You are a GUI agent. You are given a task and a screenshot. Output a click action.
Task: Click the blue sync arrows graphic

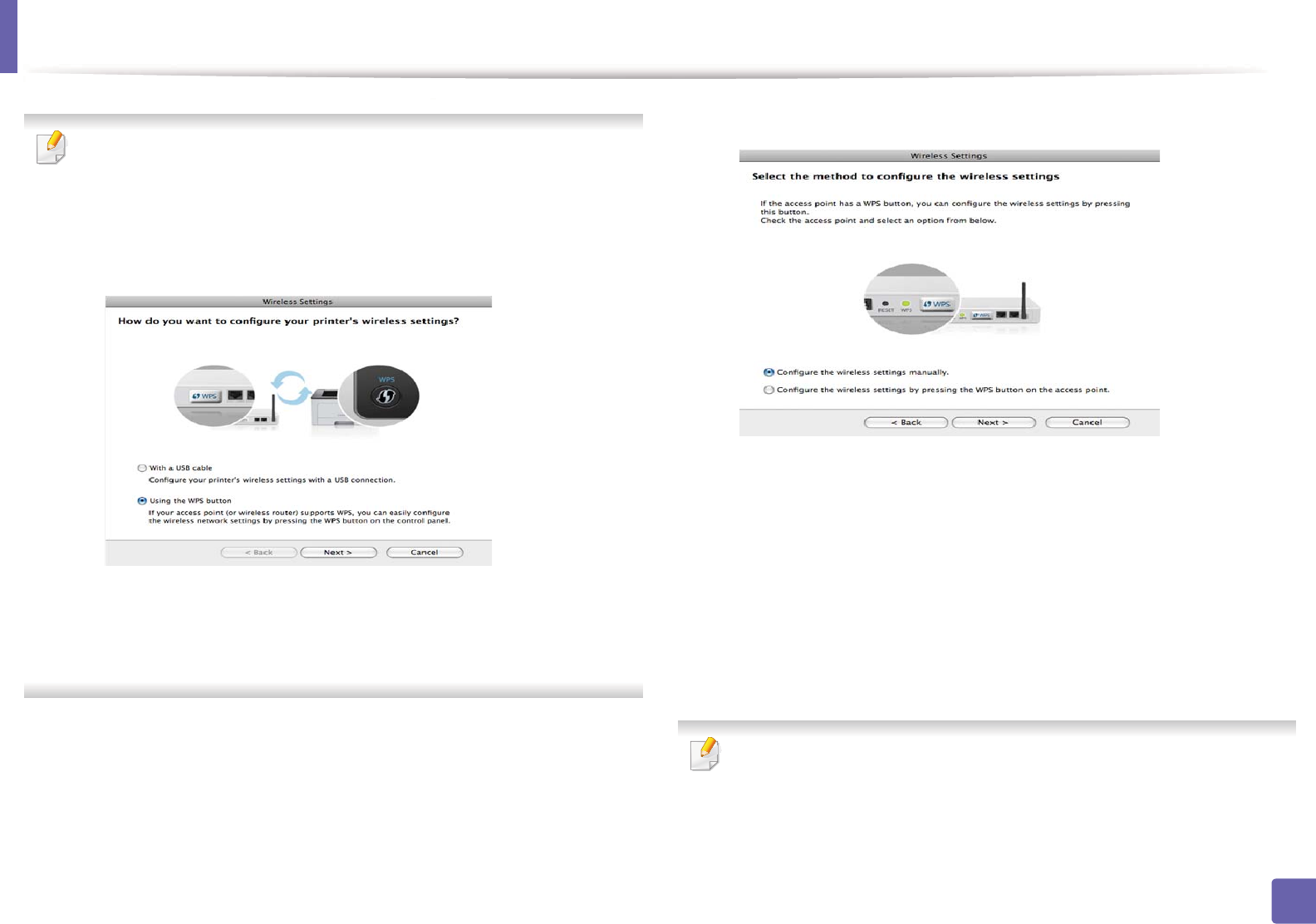(x=292, y=388)
